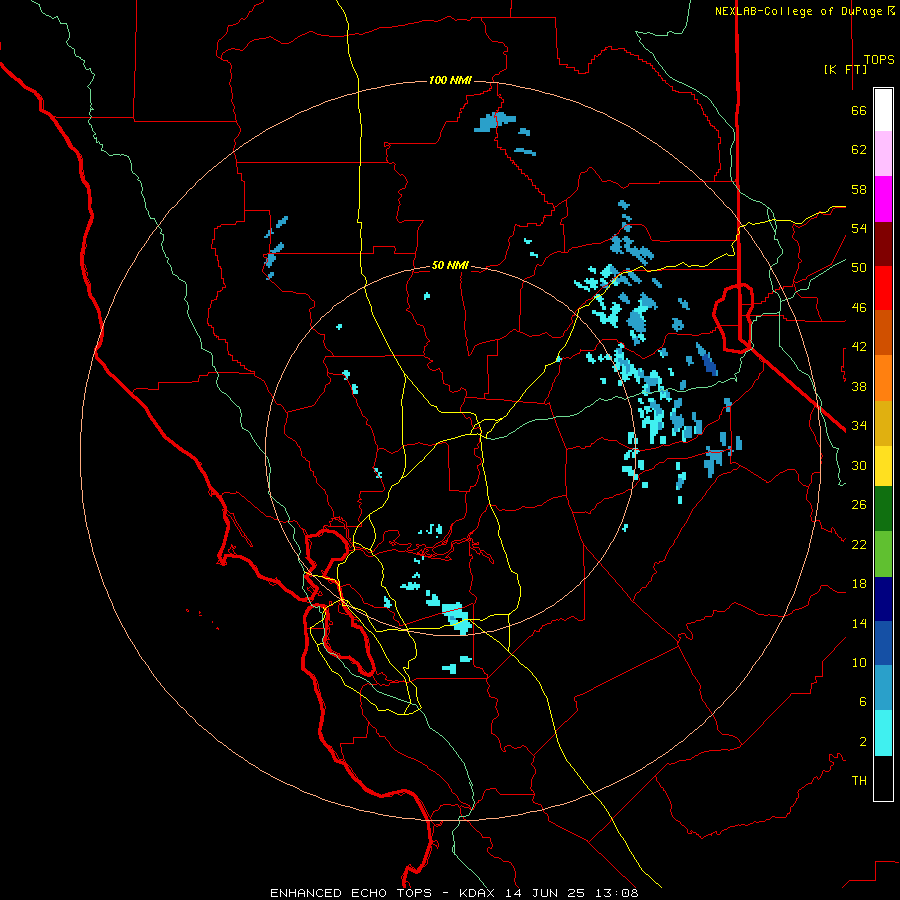
Task: Click the 18 legend value label
Action: click(x=859, y=584)
